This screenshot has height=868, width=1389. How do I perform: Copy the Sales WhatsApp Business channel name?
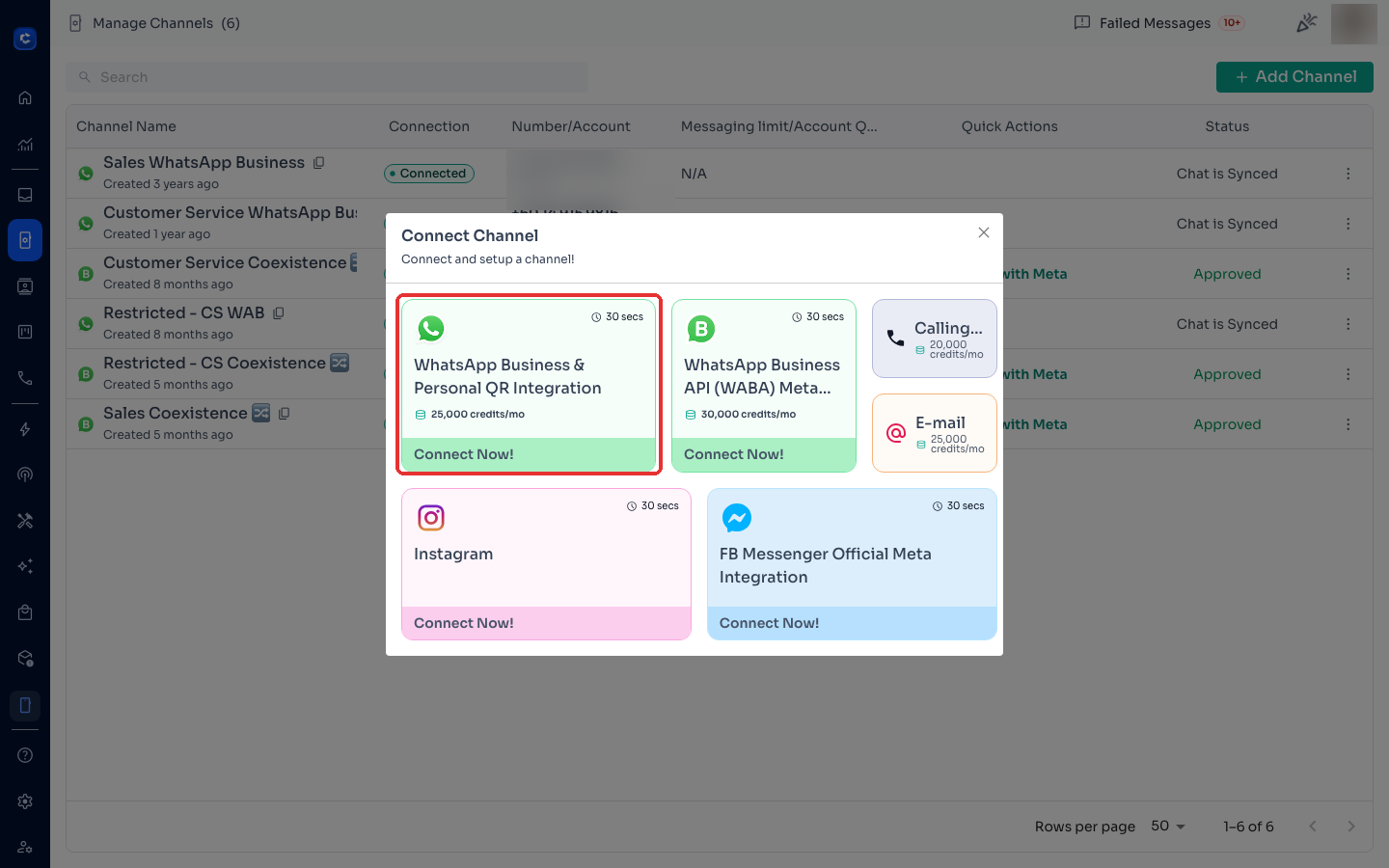pyautogui.click(x=318, y=163)
